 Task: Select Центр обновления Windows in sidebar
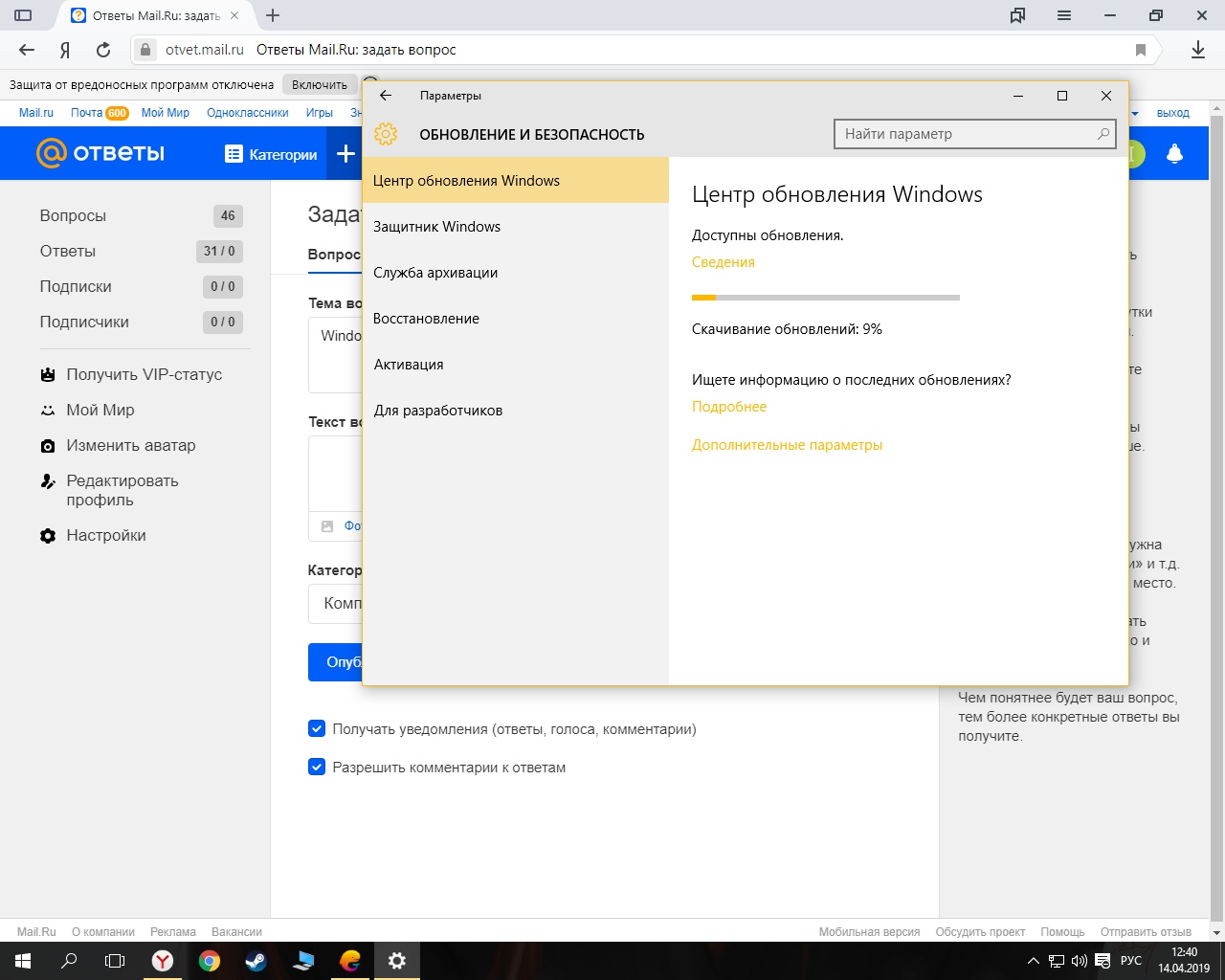pyautogui.click(x=515, y=180)
